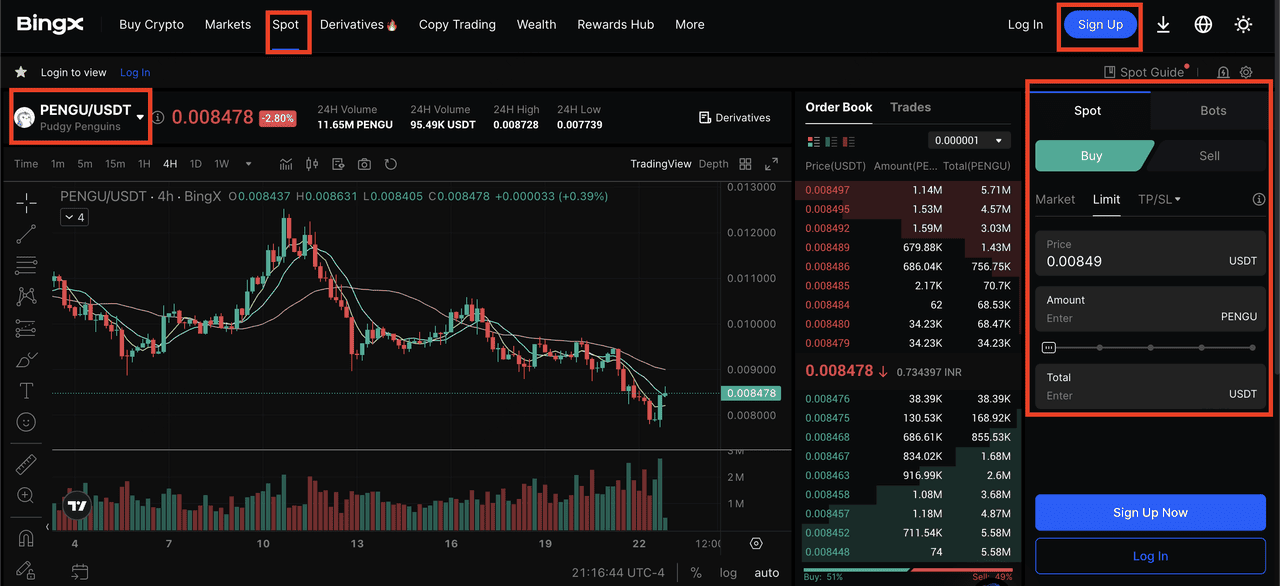This screenshot has width=1280, height=586.
Task: Choose the Market order type
Action: (1055, 199)
